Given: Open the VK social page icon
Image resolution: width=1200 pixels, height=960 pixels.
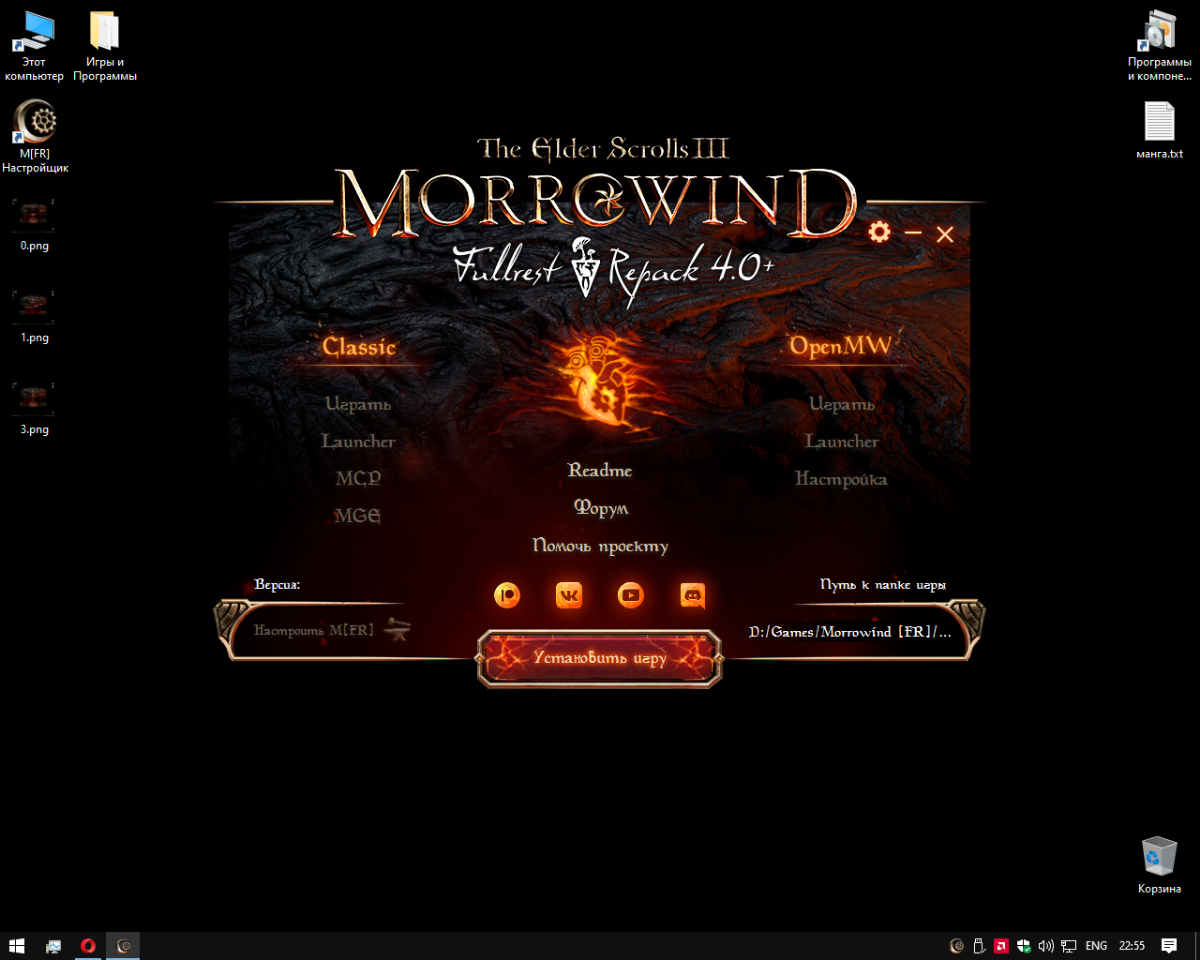Looking at the screenshot, I should pyautogui.click(x=569, y=596).
